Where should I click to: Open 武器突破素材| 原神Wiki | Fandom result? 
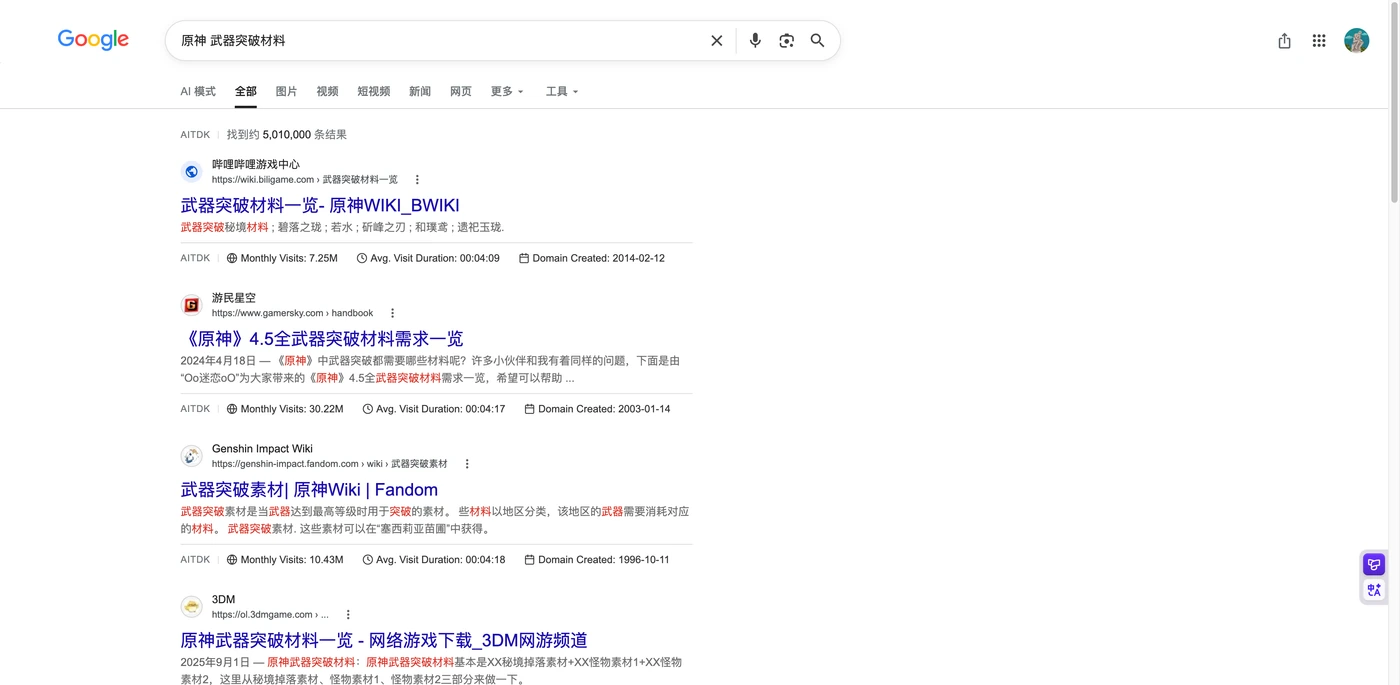[x=309, y=489]
